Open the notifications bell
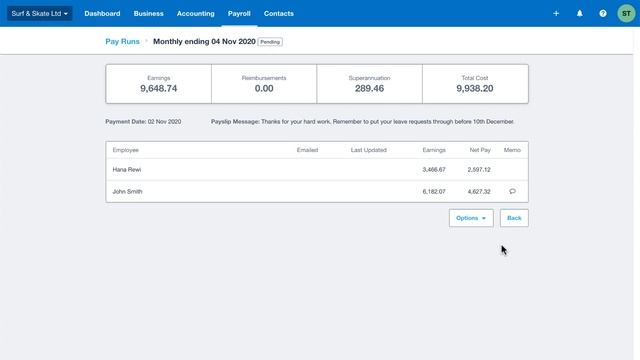The height and width of the screenshot is (360, 640). (x=580, y=13)
